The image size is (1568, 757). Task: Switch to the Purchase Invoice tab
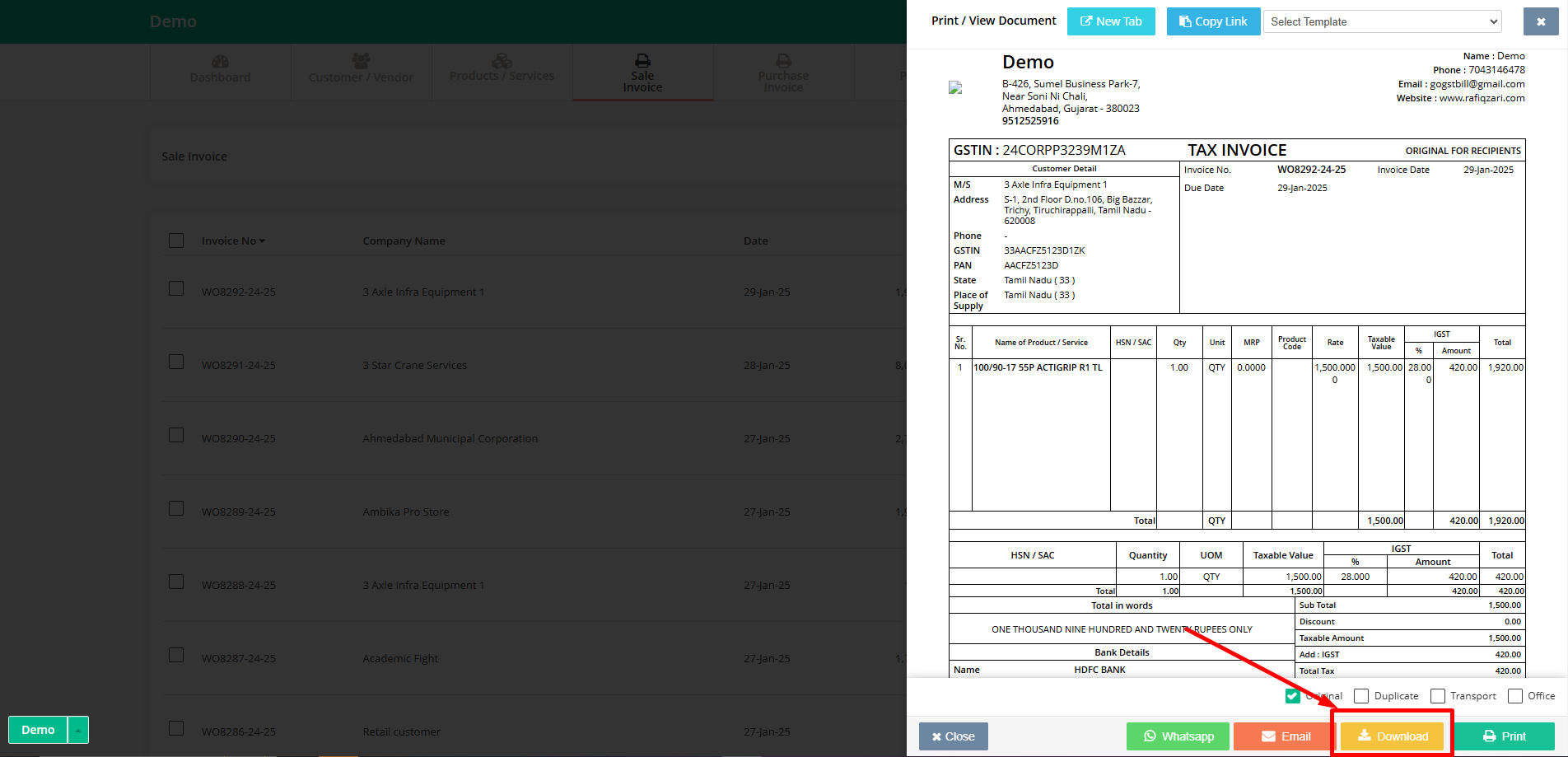[x=782, y=74]
